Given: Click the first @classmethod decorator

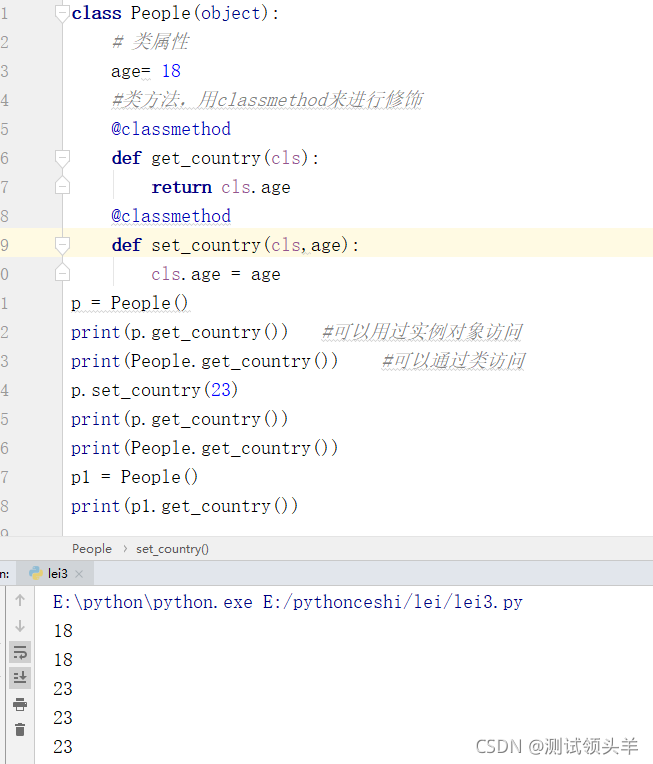Looking at the screenshot, I should click(171, 129).
